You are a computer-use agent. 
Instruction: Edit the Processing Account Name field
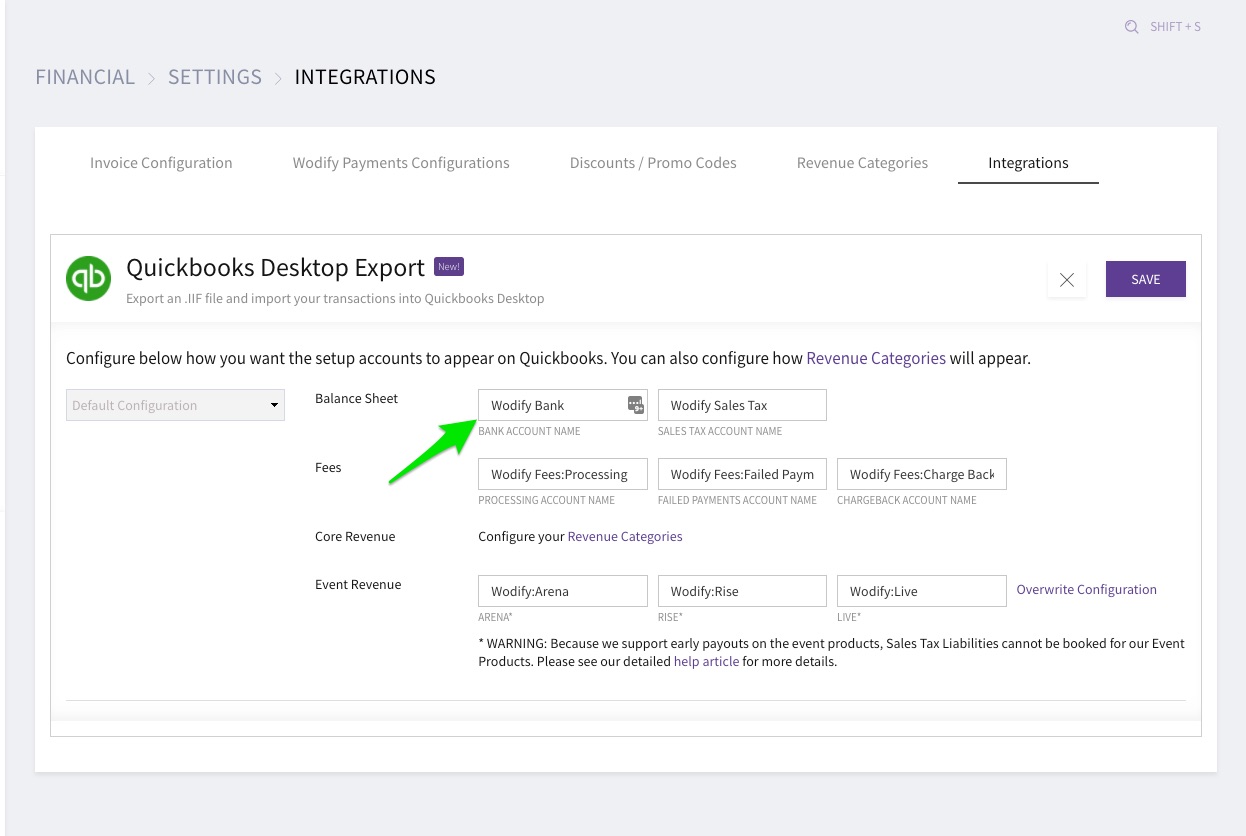tap(563, 474)
